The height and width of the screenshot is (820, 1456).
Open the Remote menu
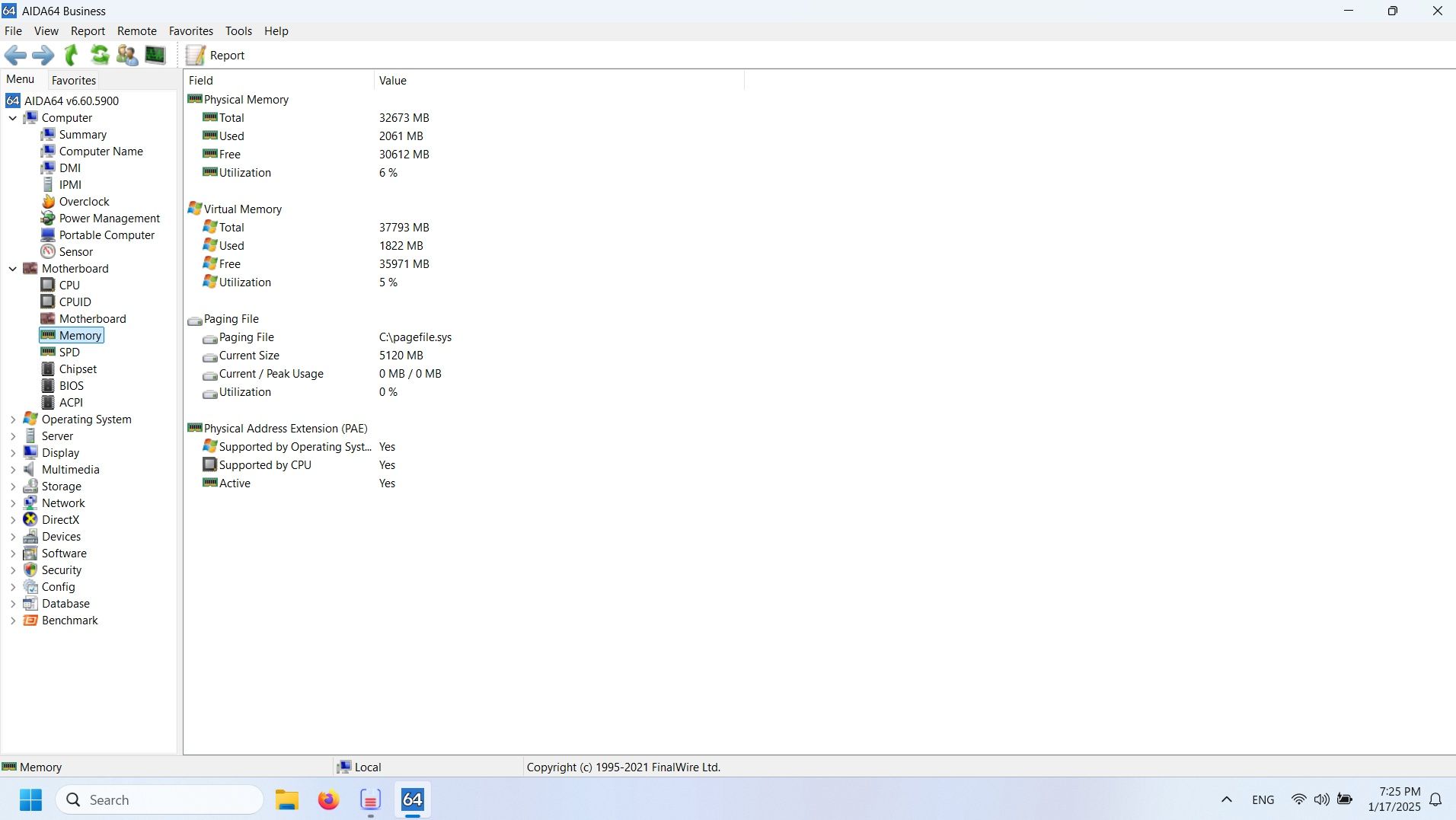pos(137,31)
